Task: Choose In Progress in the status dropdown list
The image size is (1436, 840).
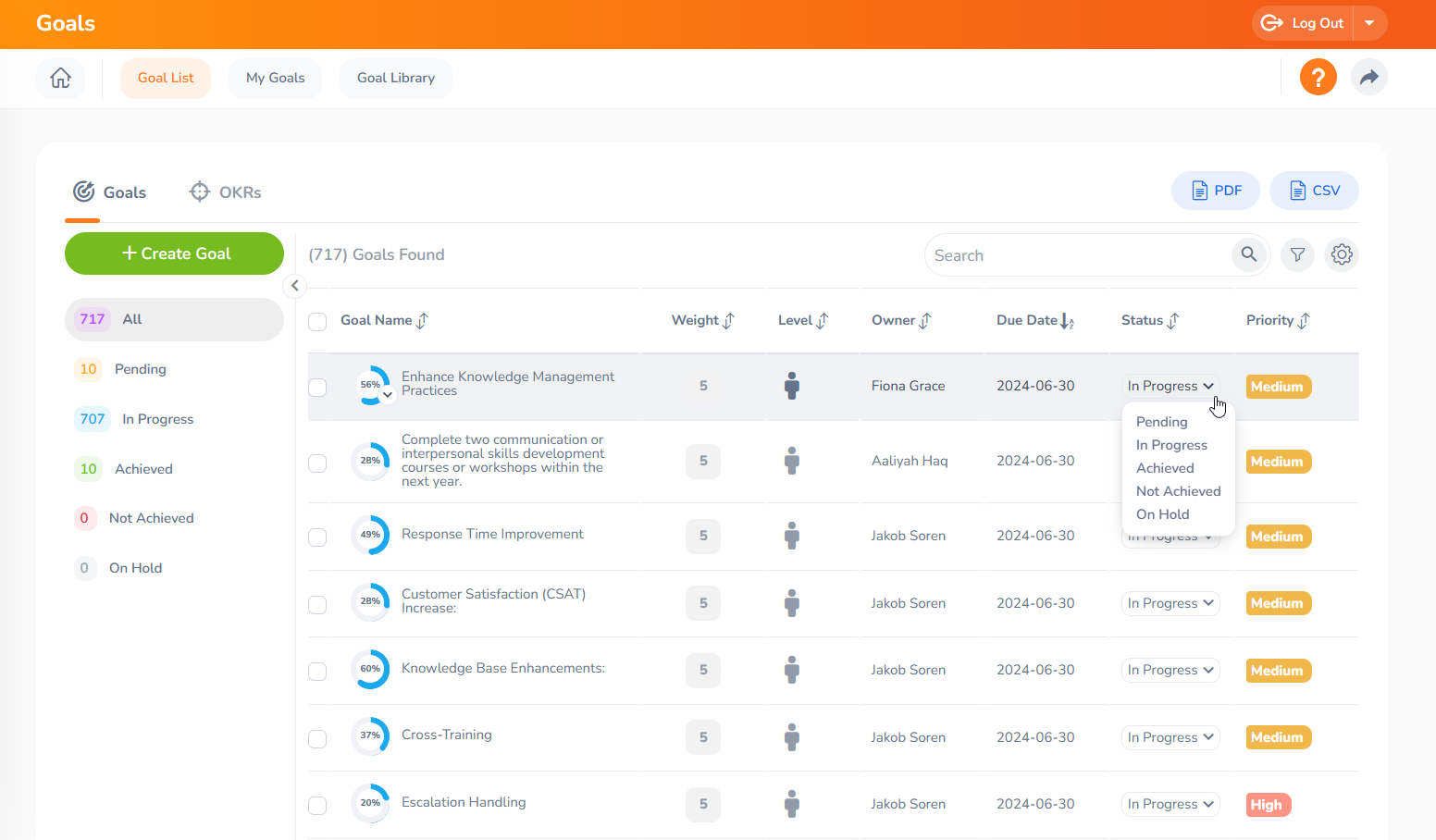Action: [1171, 445]
